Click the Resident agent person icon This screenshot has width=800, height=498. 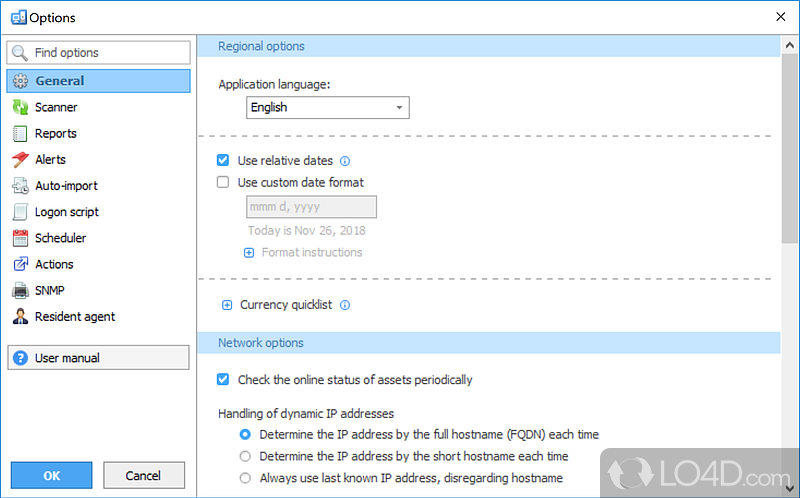[19, 316]
